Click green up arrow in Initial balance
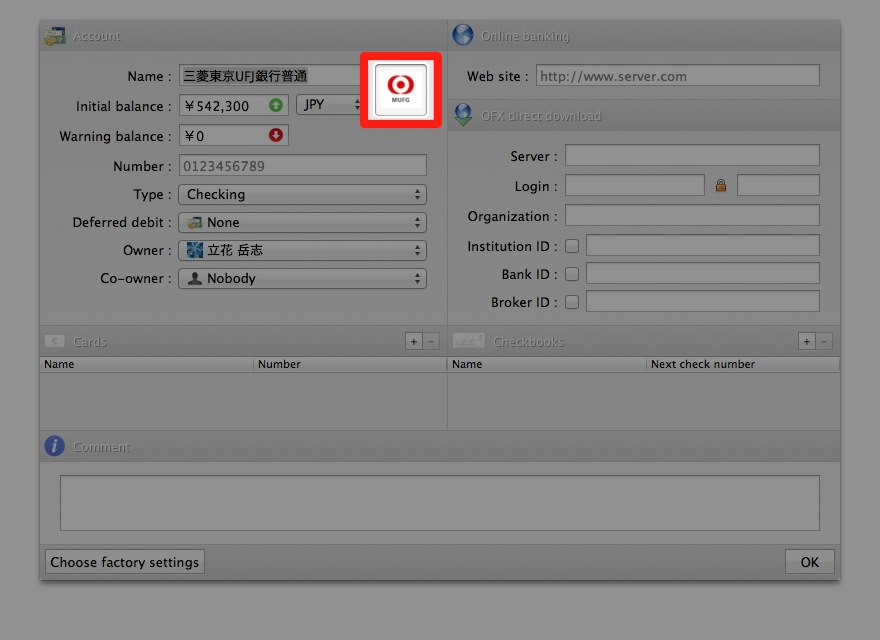This screenshot has width=880, height=640. (275, 105)
